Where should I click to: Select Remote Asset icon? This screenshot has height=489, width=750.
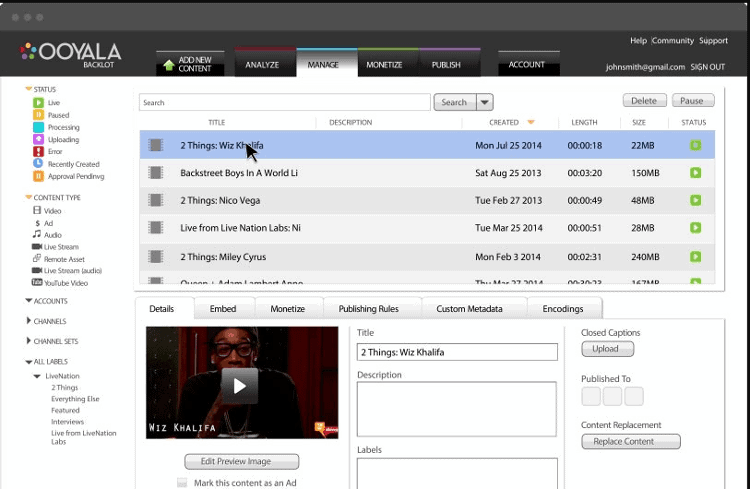37,258
